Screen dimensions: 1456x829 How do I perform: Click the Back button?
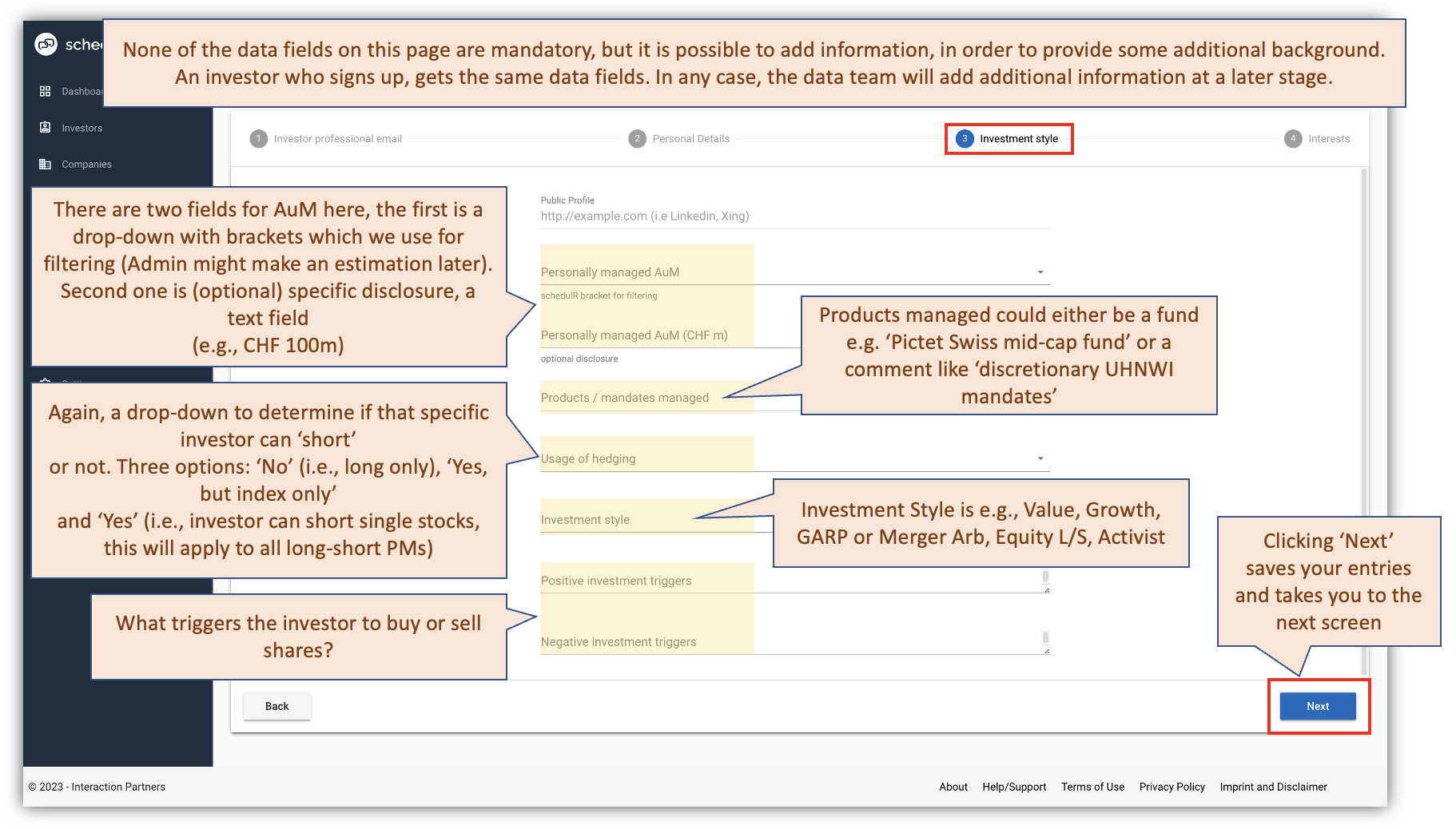[276, 706]
